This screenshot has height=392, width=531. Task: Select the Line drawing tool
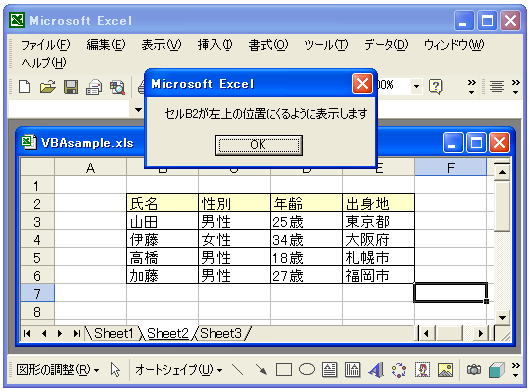pos(237,370)
